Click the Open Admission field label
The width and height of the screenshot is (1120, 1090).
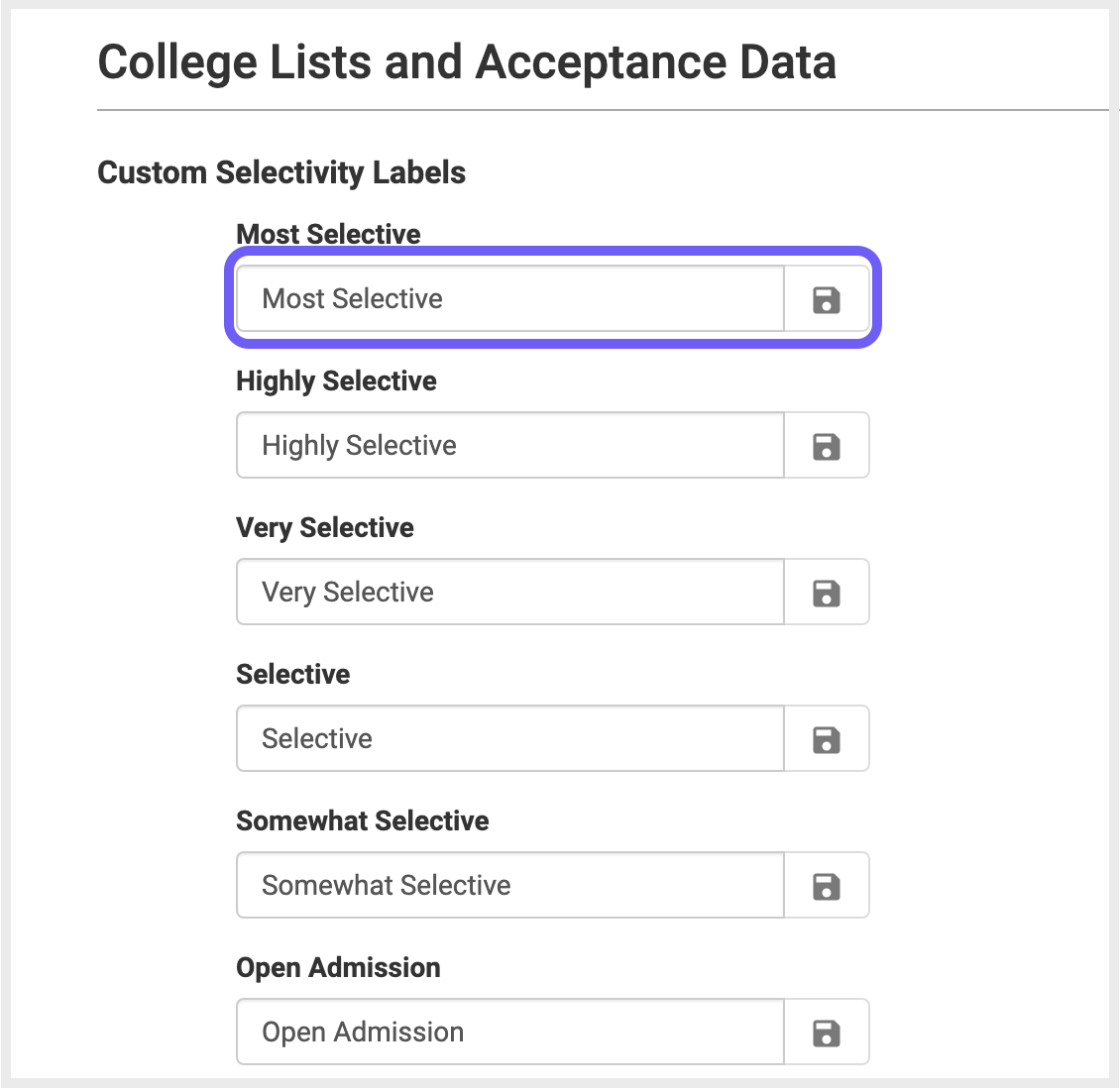point(338,968)
